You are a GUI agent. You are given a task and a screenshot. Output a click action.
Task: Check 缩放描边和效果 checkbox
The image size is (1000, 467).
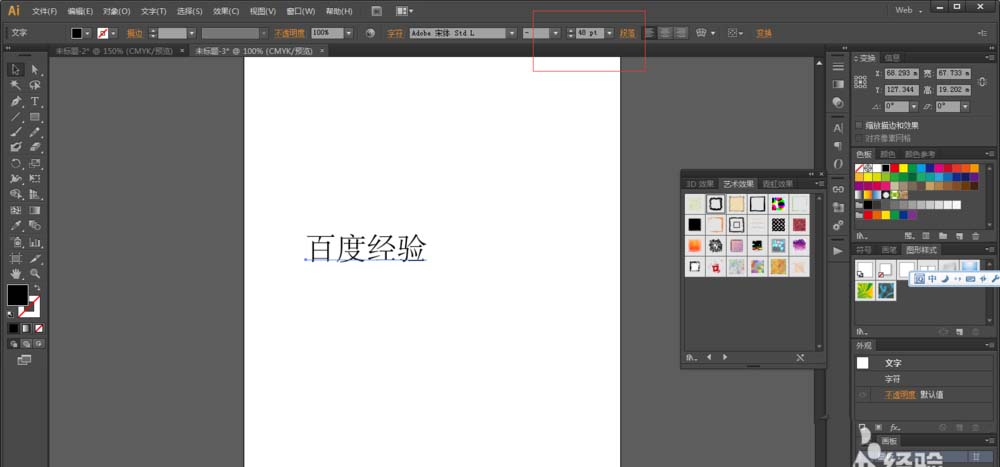tap(859, 126)
